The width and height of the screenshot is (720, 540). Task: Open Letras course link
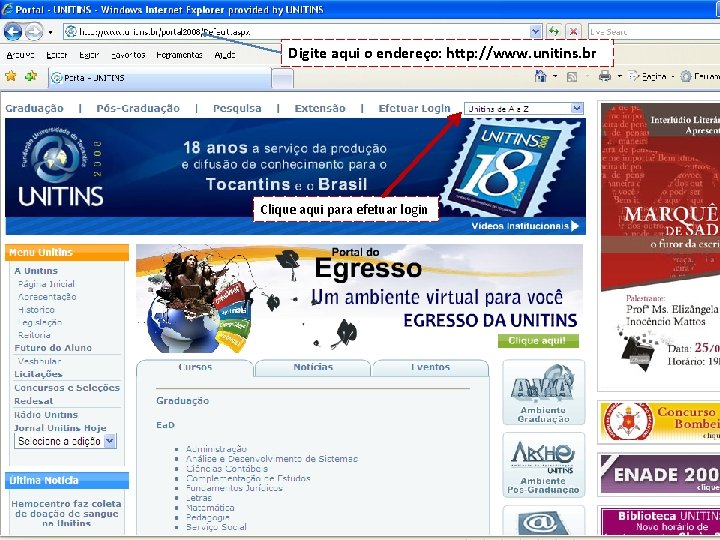tap(199, 498)
